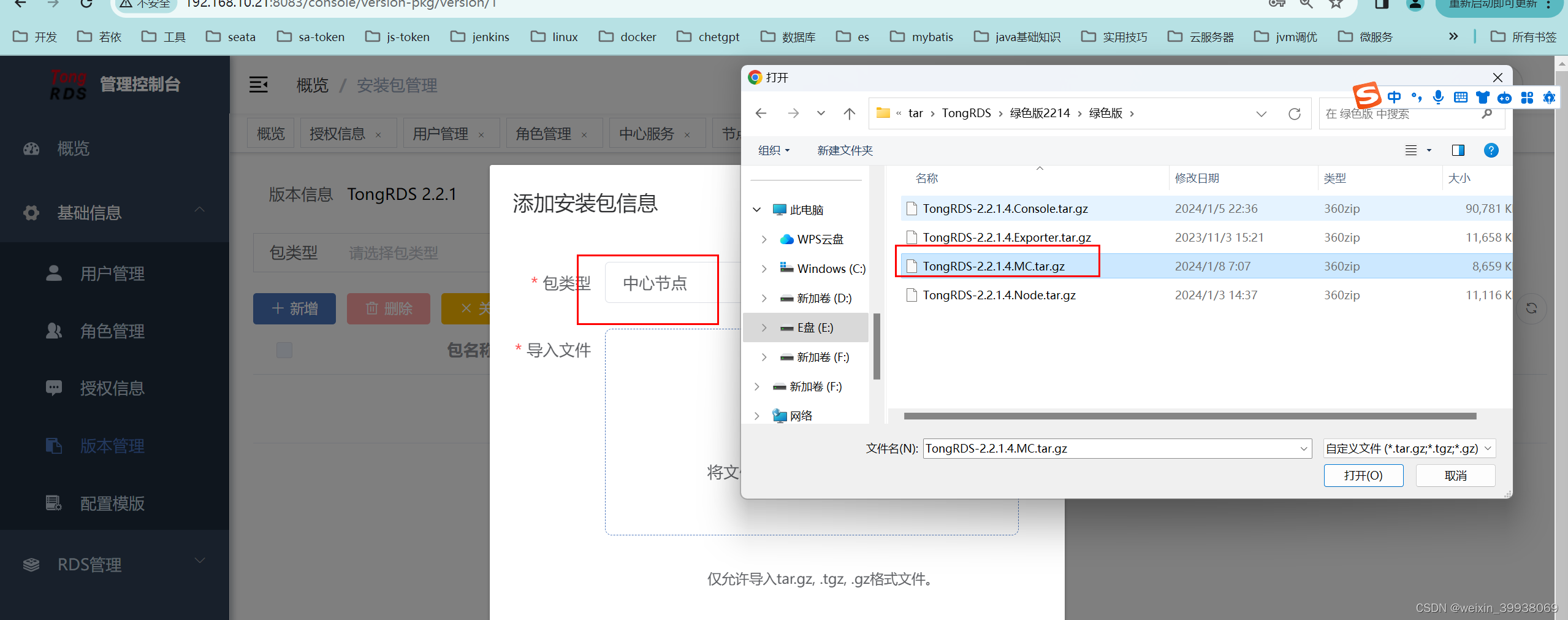The image size is (1568, 620).
Task: Go forward in the file dialog
Action: click(x=793, y=113)
